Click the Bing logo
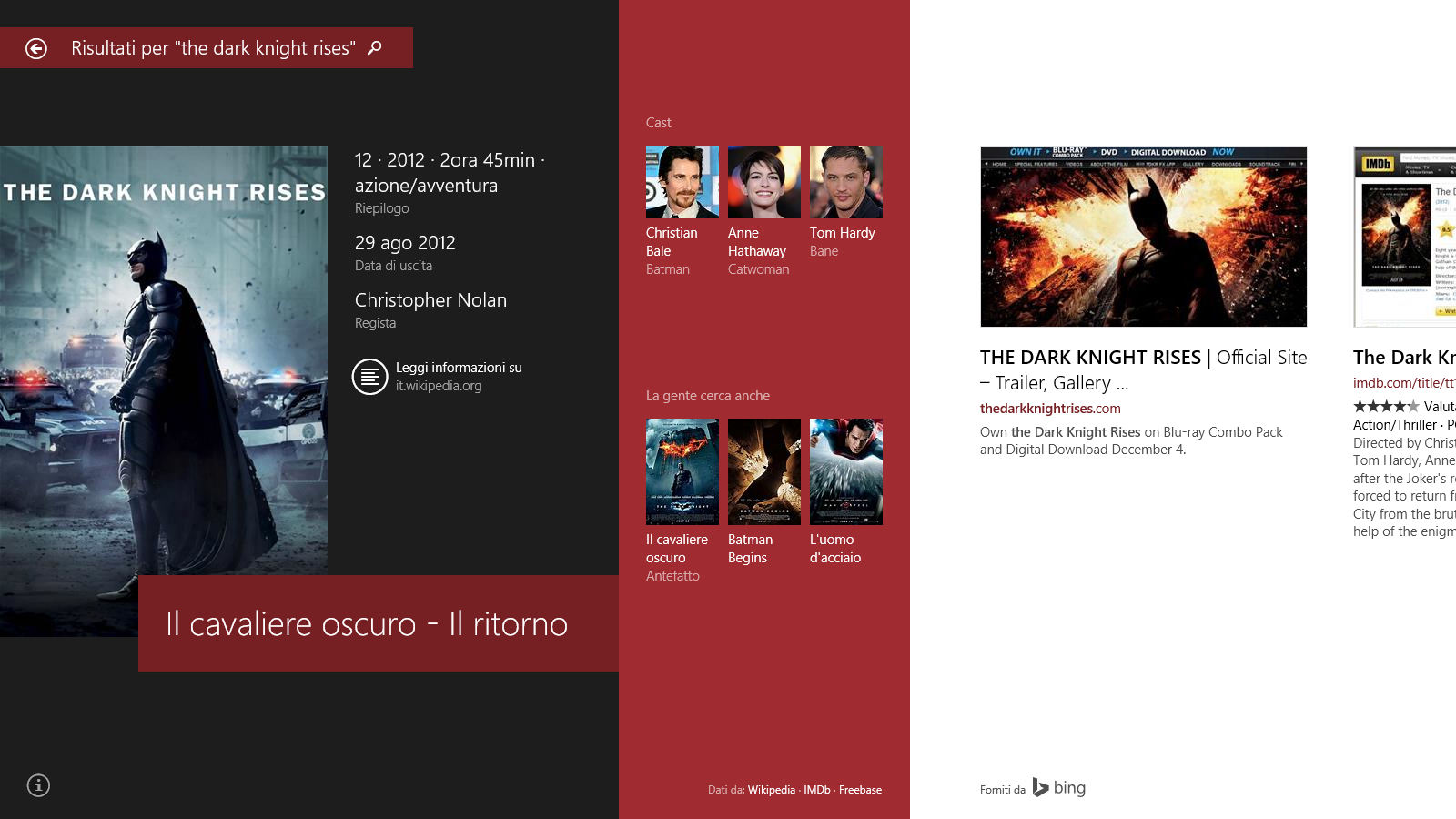The height and width of the screenshot is (819, 1456). click(x=1059, y=788)
